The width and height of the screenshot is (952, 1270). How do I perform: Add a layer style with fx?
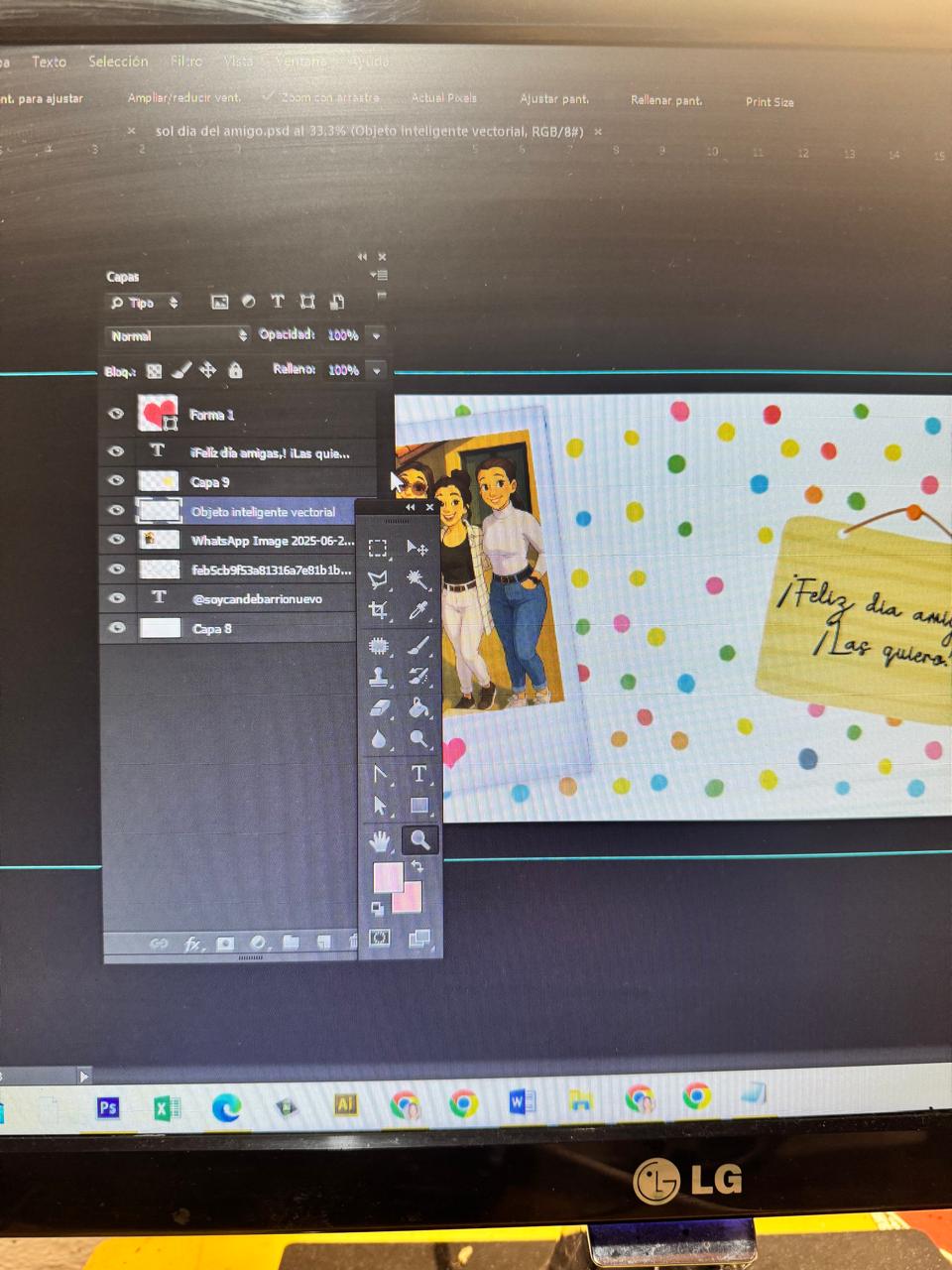point(192,944)
